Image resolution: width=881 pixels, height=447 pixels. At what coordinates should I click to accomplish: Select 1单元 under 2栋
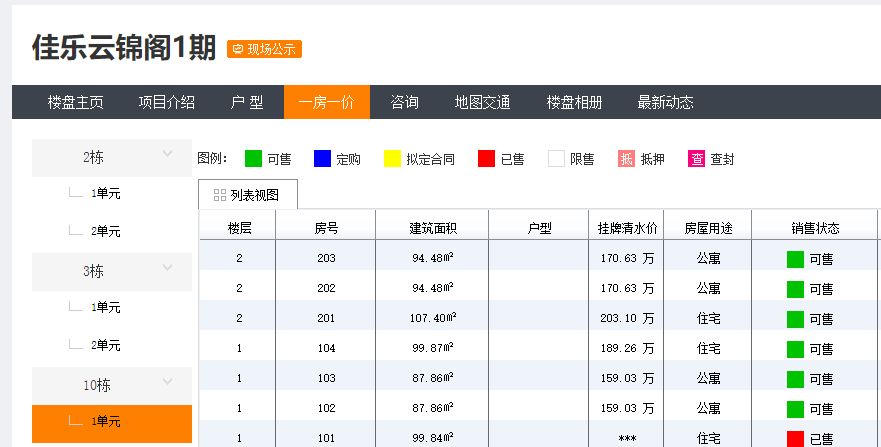click(x=106, y=194)
